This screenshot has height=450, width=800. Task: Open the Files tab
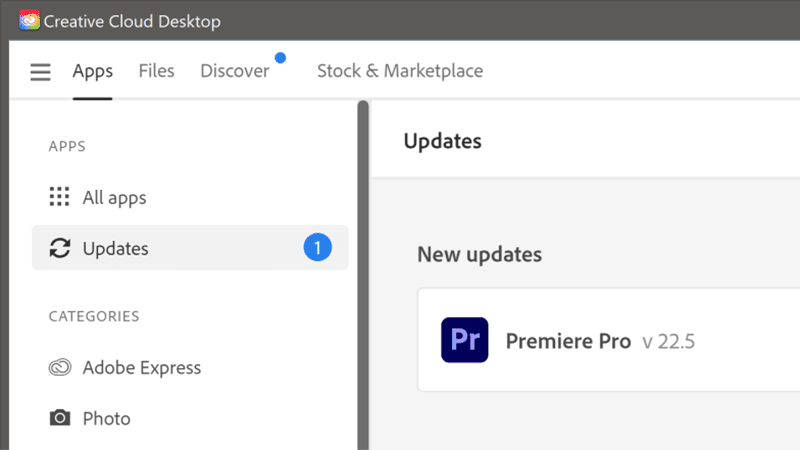pyautogui.click(x=156, y=71)
